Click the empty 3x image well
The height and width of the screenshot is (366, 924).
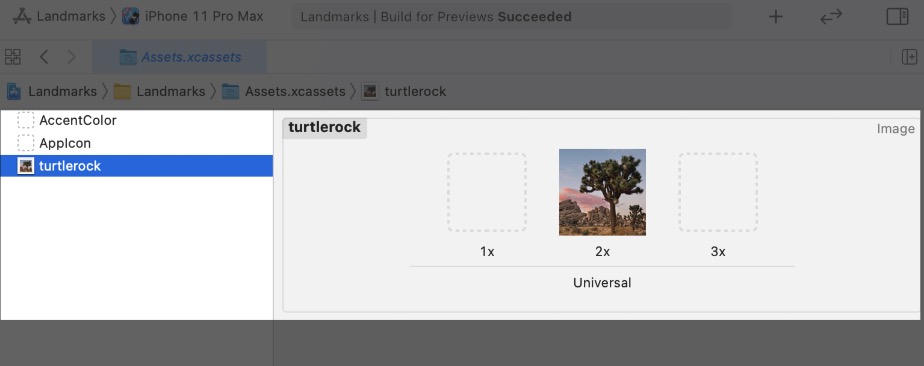point(718,192)
